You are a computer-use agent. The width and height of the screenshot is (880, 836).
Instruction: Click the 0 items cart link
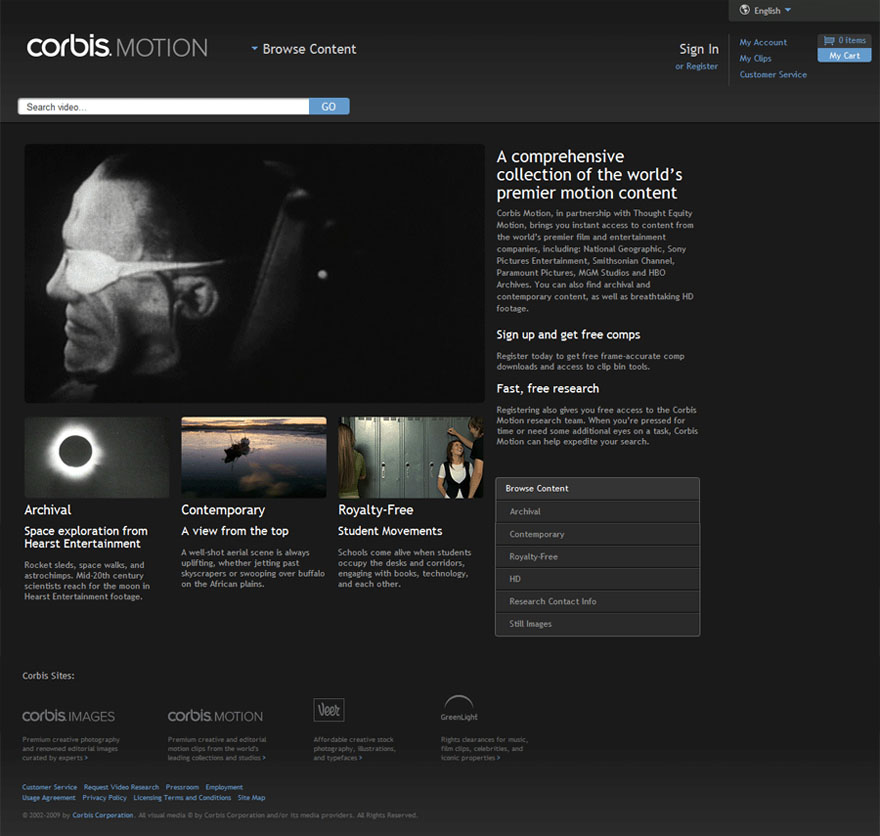(852, 40)
